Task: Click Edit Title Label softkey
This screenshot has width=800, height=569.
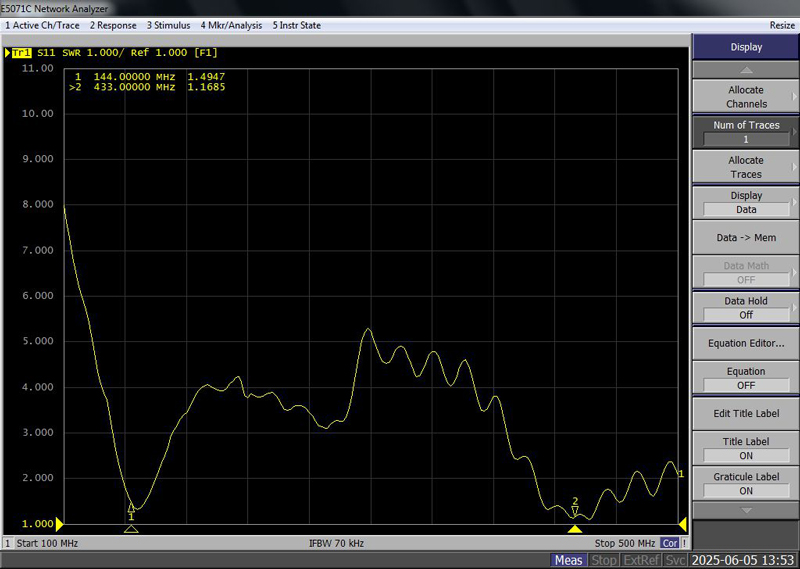Action: click(x=746, y=413)
